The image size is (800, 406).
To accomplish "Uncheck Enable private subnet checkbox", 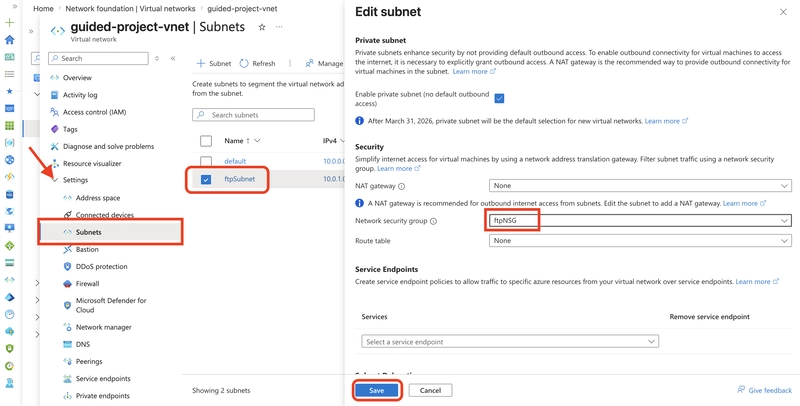I will [x=499, y=98].
